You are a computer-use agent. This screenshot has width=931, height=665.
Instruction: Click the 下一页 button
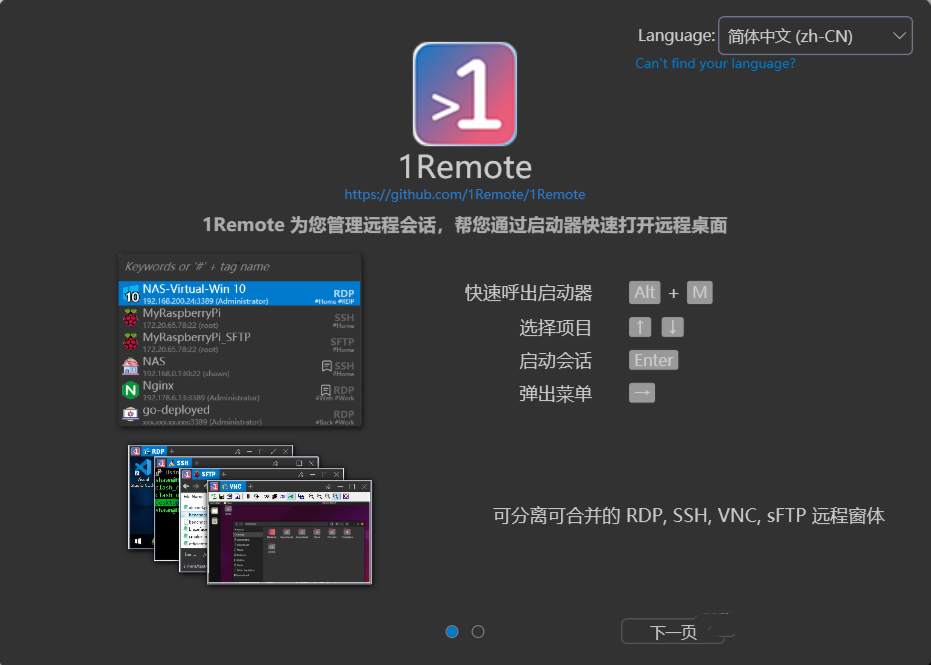[x=673, y=632]
